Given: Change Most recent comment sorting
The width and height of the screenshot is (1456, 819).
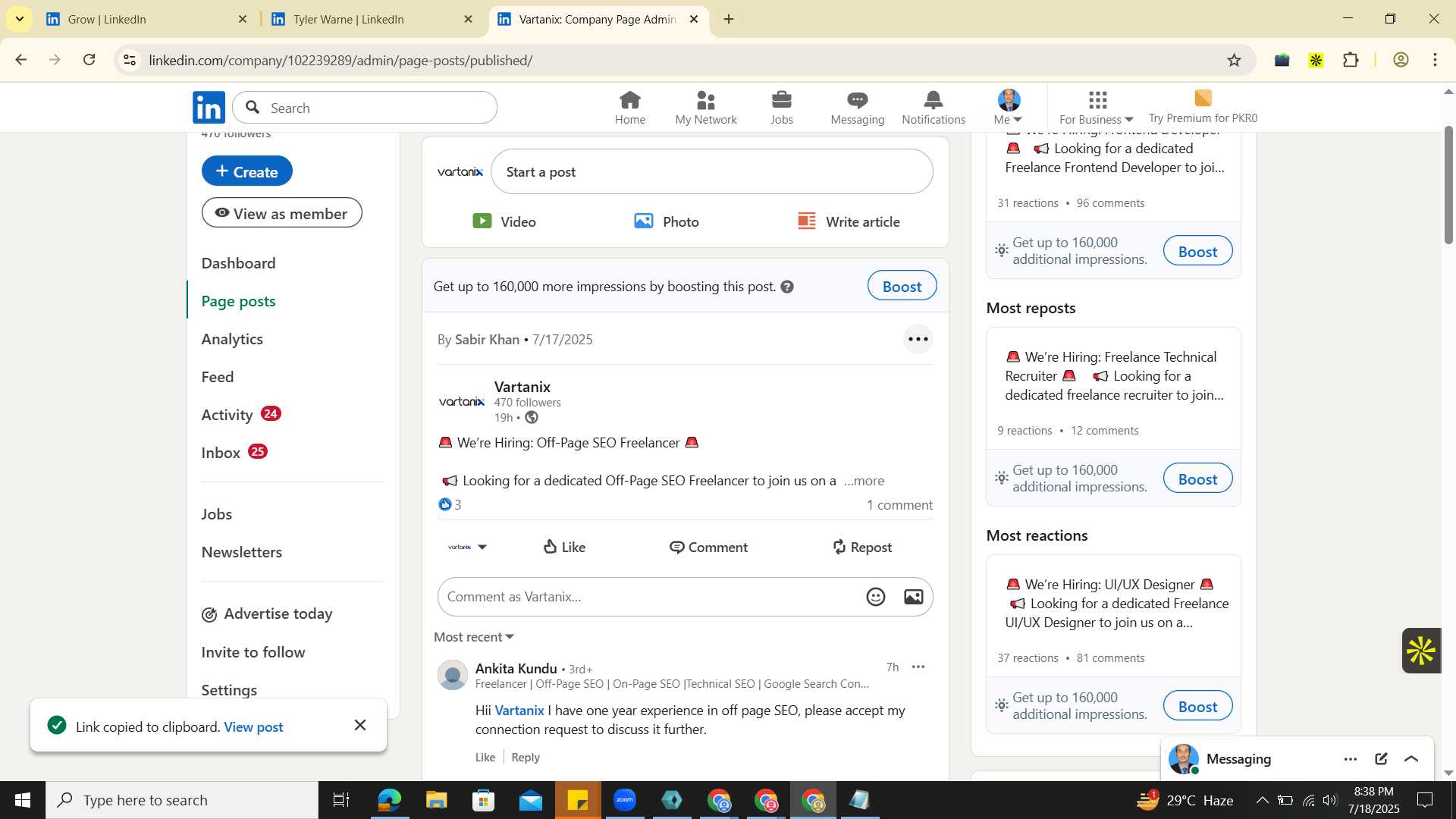Looking at the screenshot, I should pos(474,637).
